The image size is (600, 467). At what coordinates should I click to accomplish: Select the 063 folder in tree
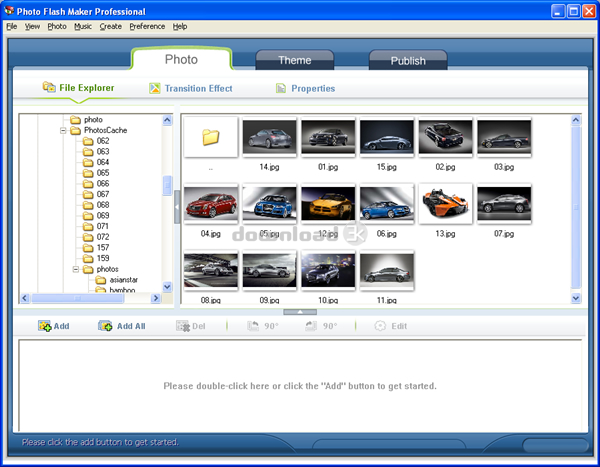[96, 152]
